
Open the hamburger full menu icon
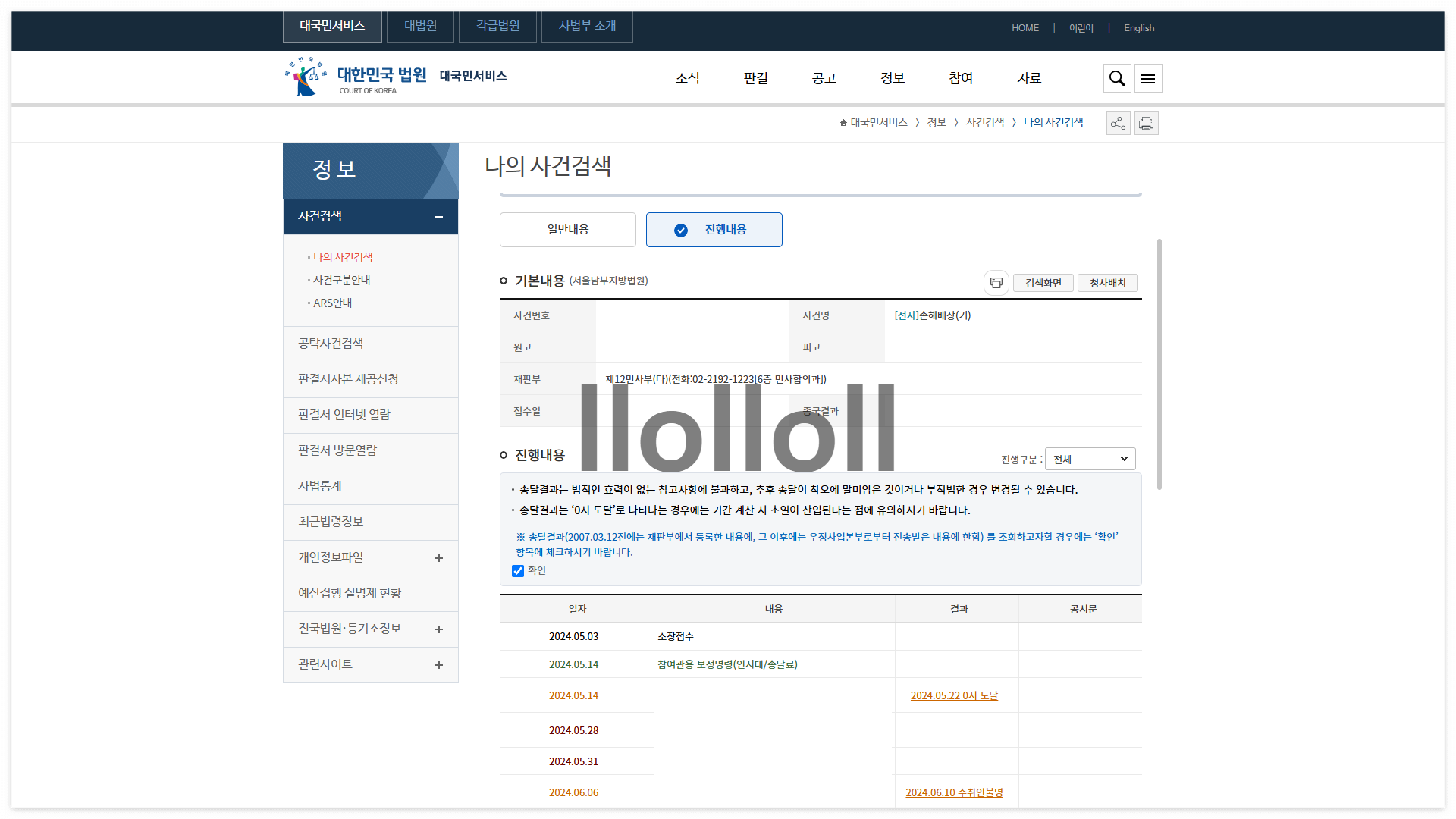(1148, 78)
